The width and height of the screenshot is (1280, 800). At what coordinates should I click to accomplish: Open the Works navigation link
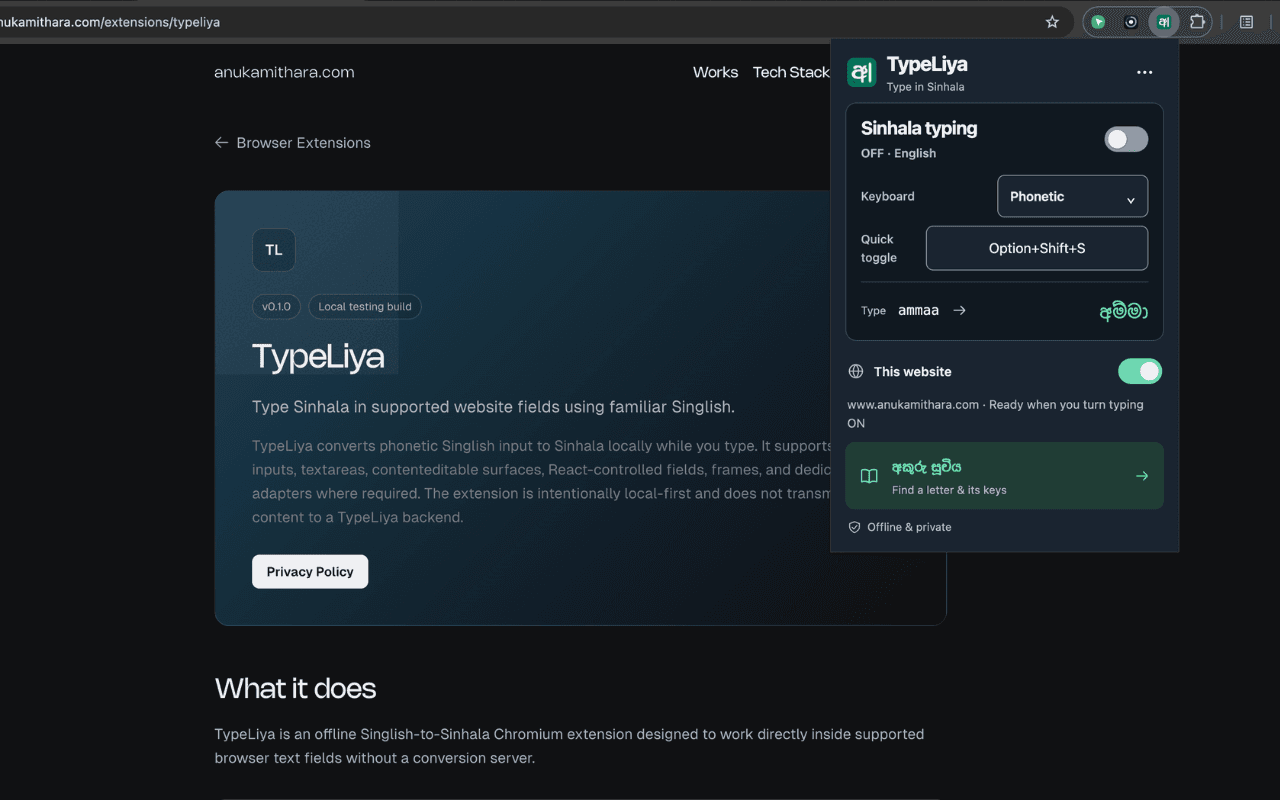click(x=715, y=72)
